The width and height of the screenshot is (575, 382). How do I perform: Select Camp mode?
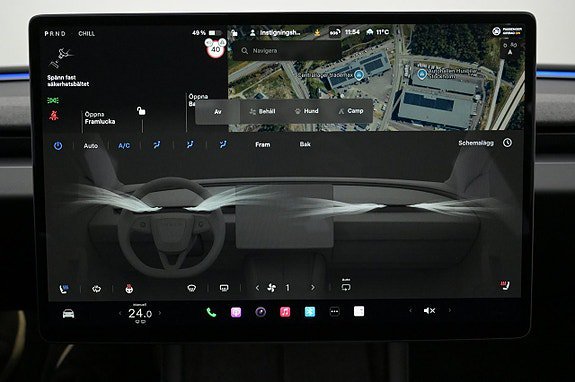point(351,111)
